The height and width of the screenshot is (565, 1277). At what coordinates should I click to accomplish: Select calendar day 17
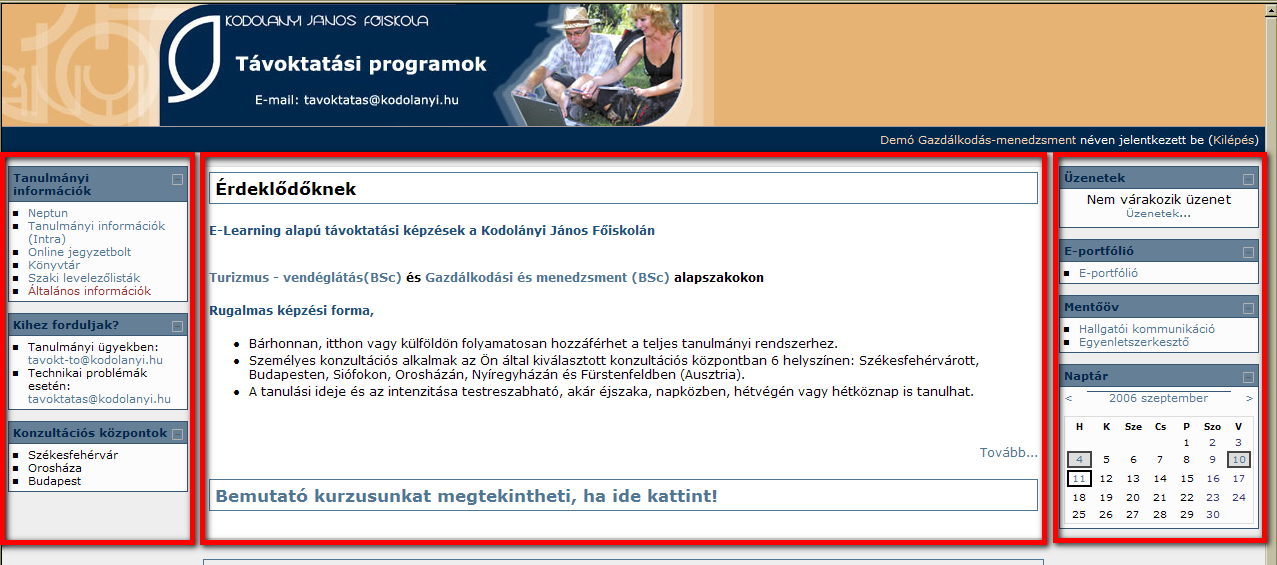click(1239, 479)
